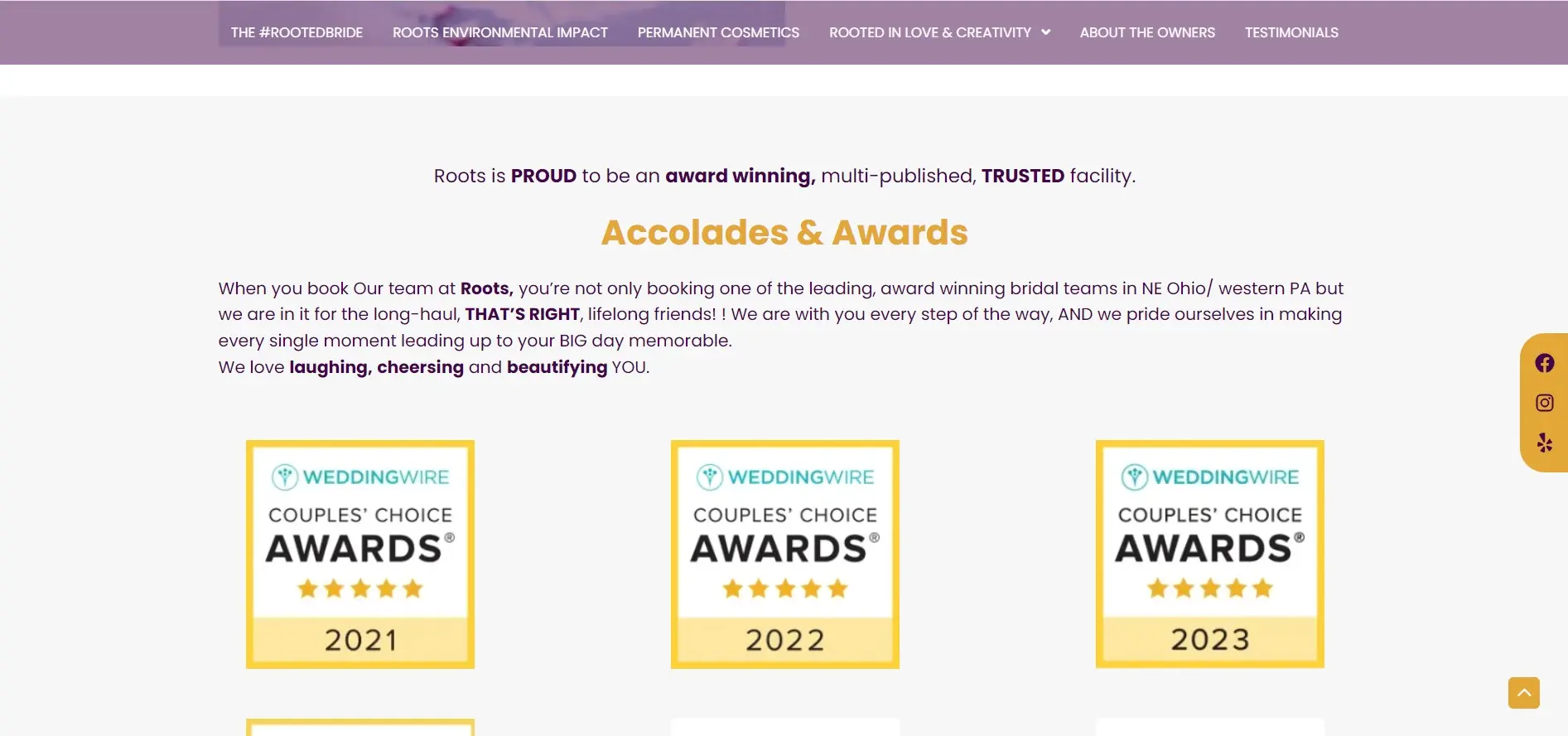Image resolution: width=1568 pixels, height=736 pixels.
Task: Go to The #RootedBride page
Action: [x=297, y=32]
